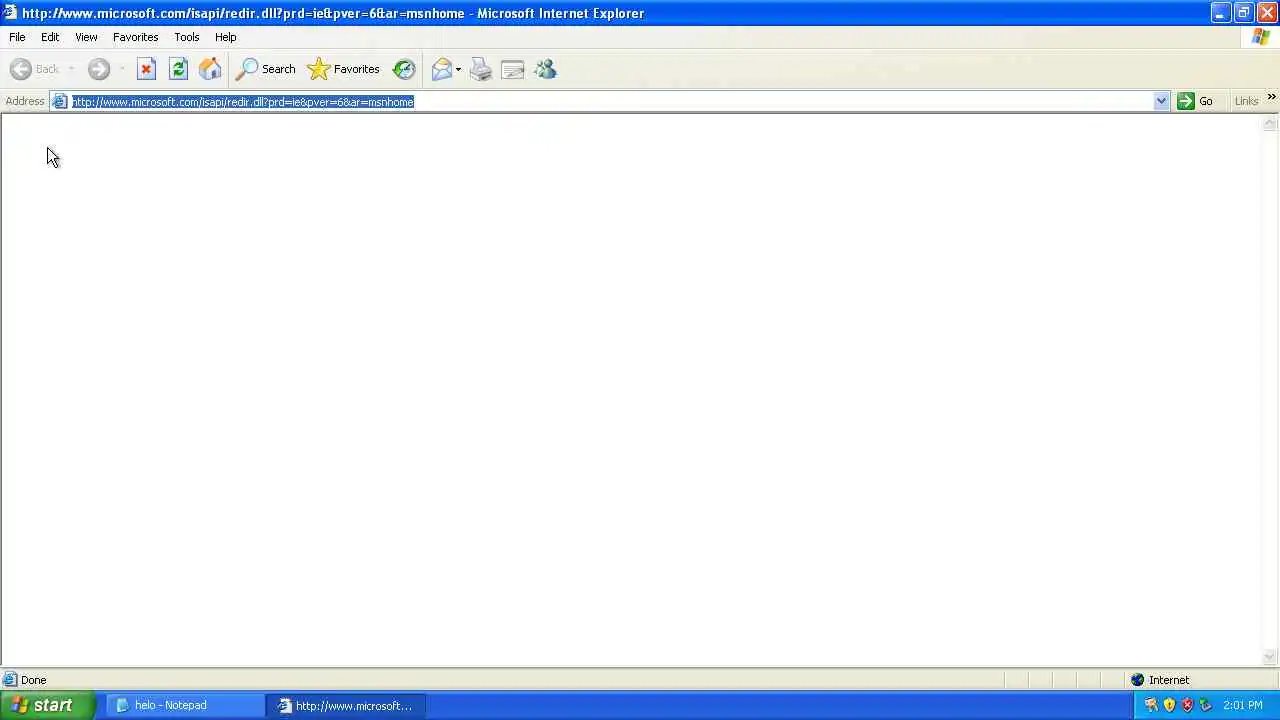Viewport: 1280px width, 720px height.
Task: Open the Tools menu
Action: point(186,37)
